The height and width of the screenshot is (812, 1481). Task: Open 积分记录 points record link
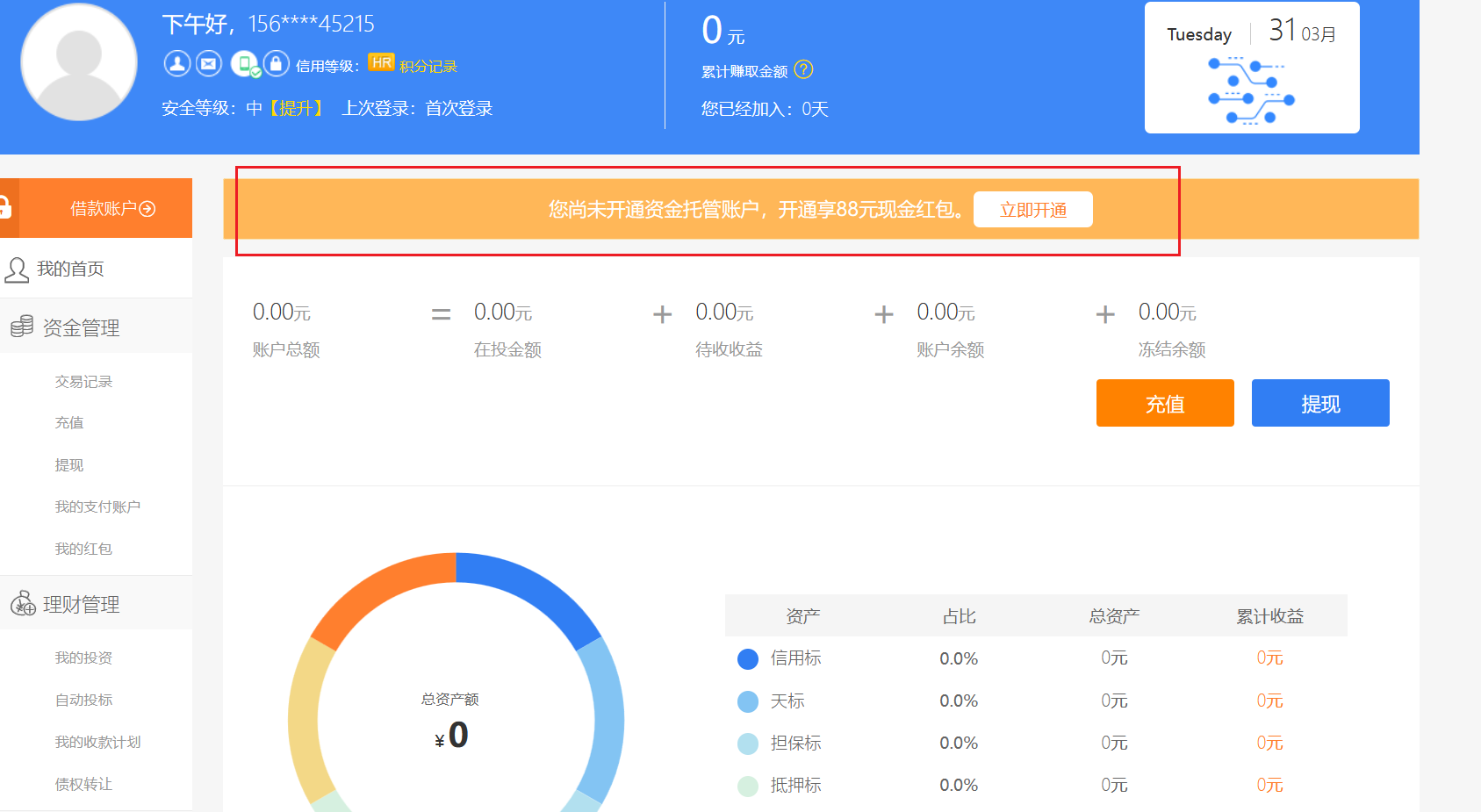point(428,67)
